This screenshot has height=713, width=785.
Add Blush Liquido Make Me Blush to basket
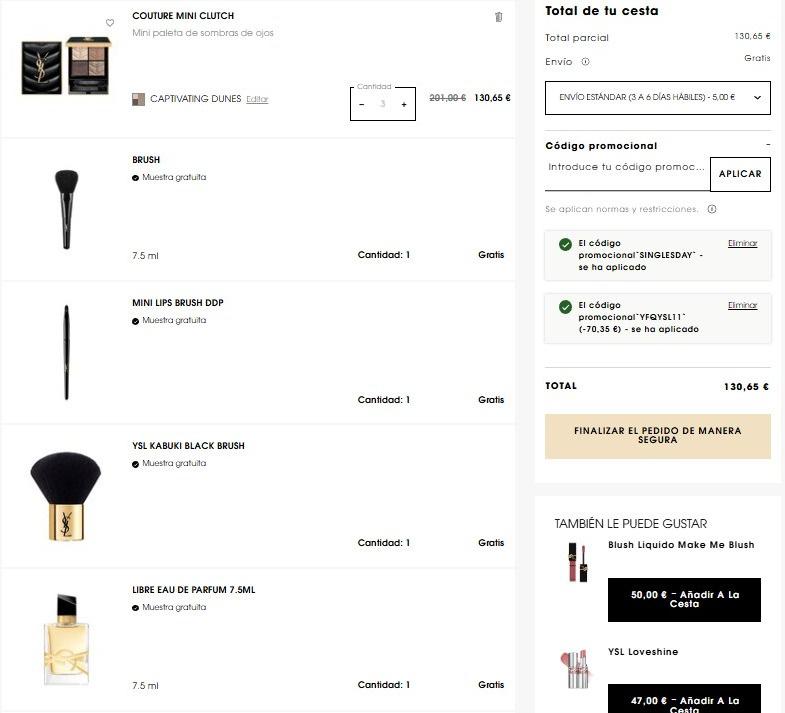(x=684, y=599)
